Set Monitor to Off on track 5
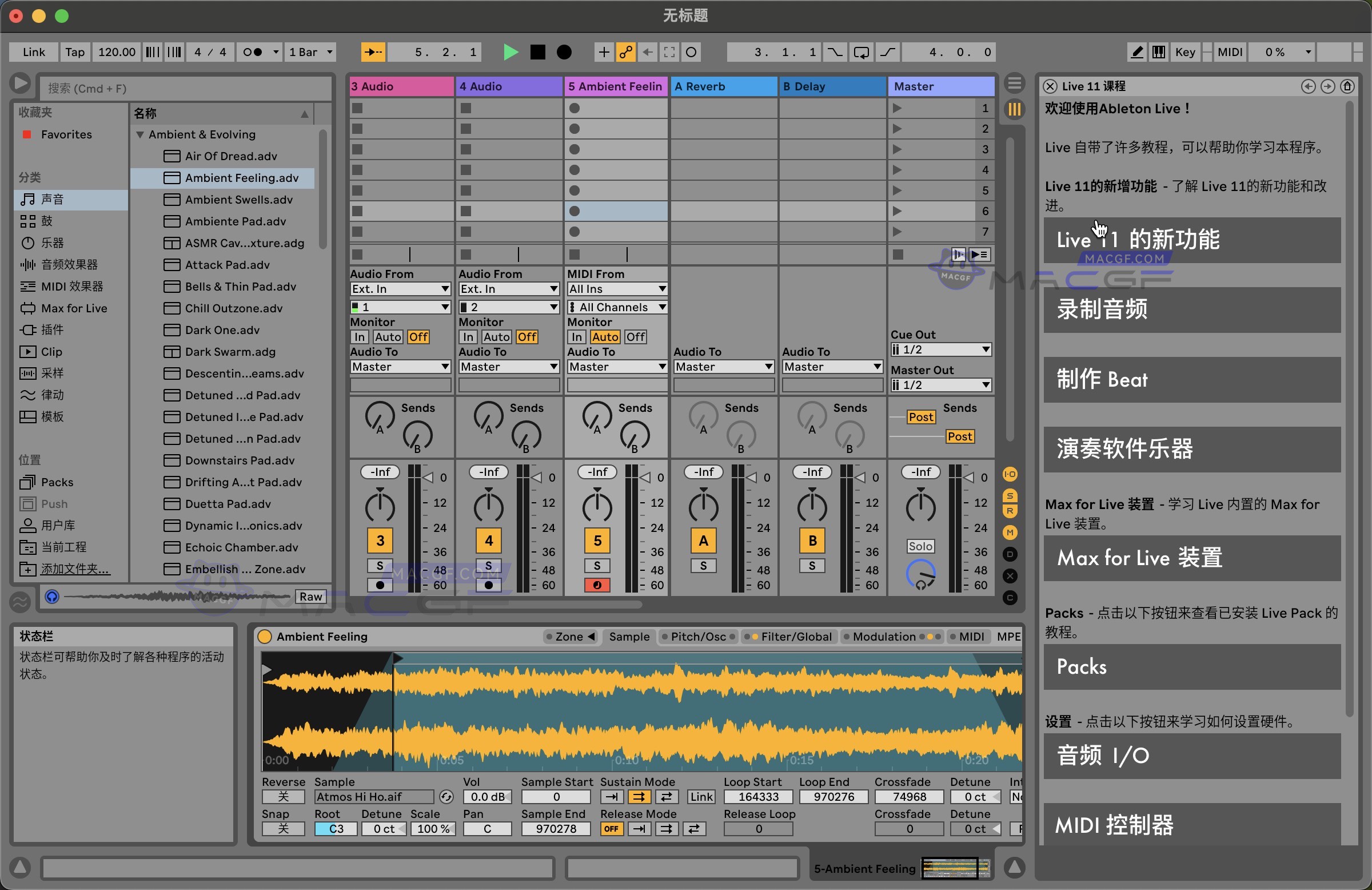 [635, 336]
